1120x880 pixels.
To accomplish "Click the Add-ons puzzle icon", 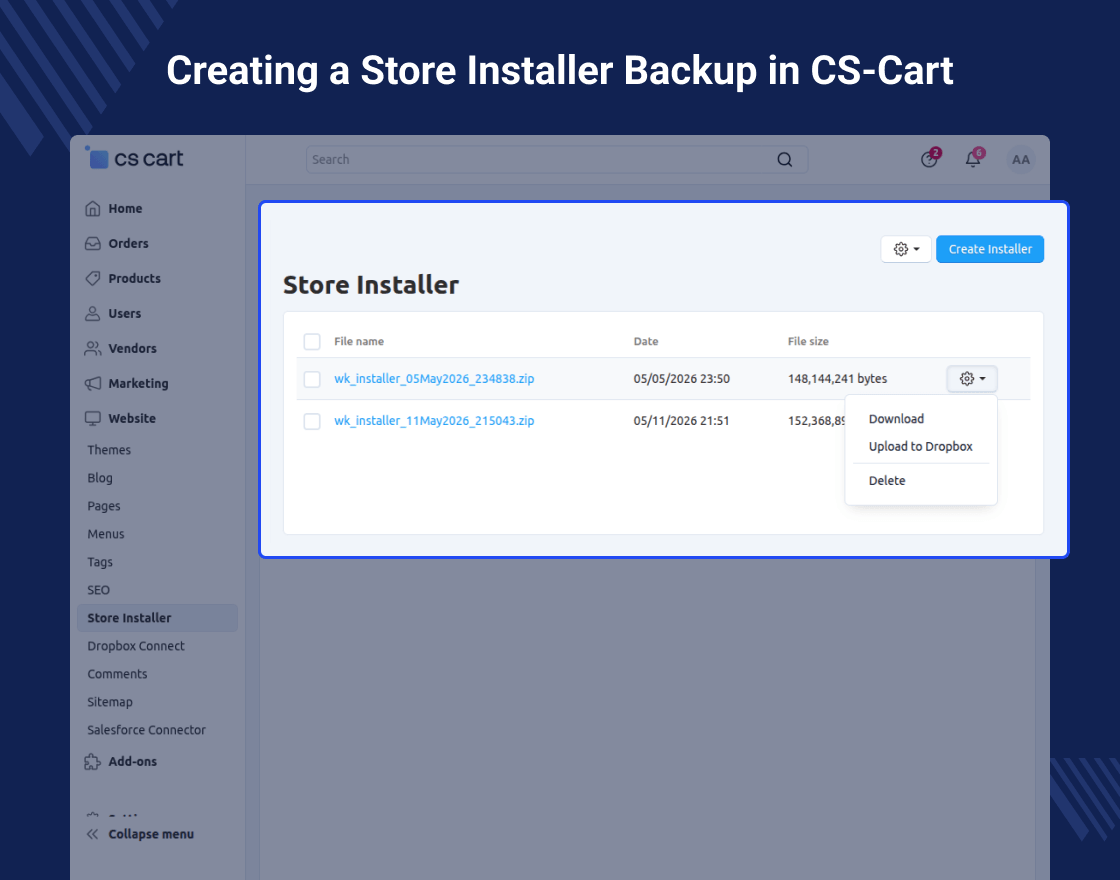I will (93, 761).
